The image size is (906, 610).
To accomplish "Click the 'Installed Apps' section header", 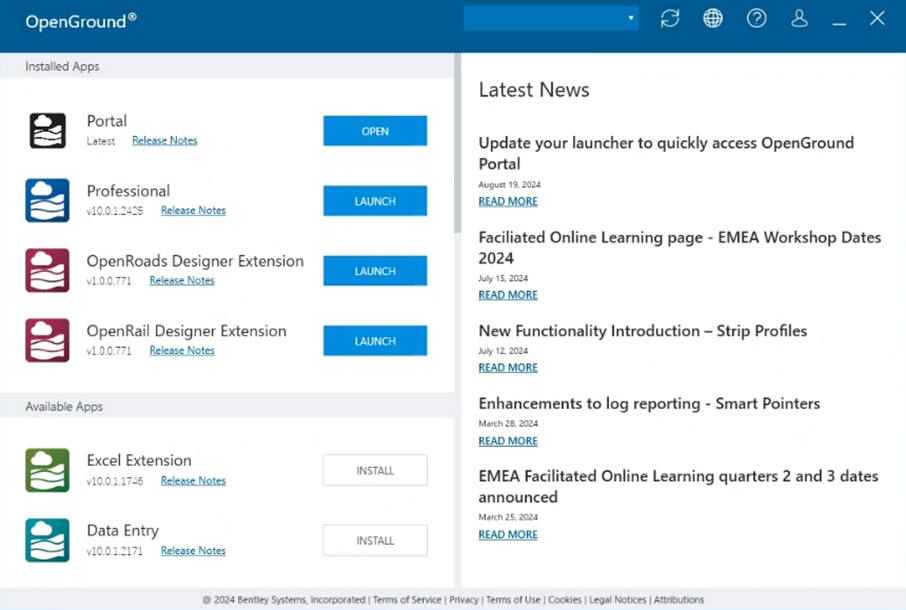I will pyautogui.click(x=62, y=66).
